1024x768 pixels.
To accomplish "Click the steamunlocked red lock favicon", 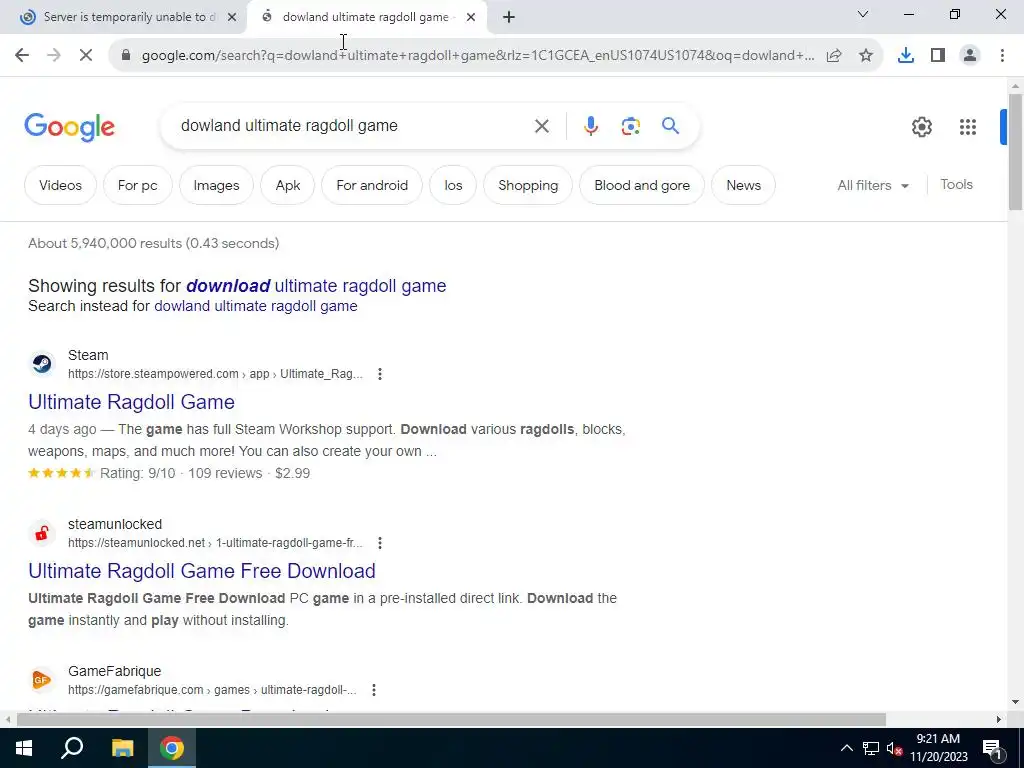I will pos(42,533).
